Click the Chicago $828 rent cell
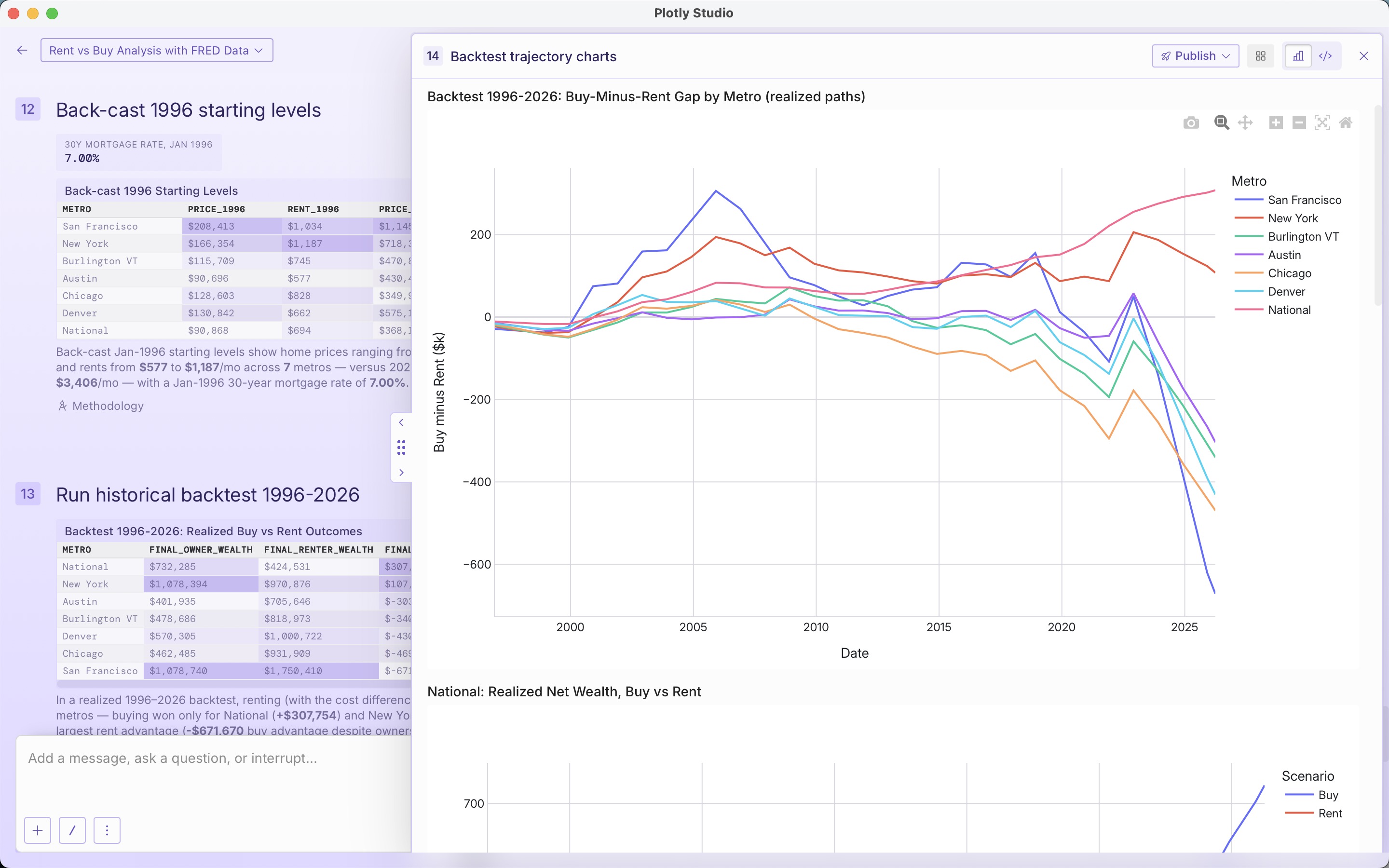 [327, 296]
